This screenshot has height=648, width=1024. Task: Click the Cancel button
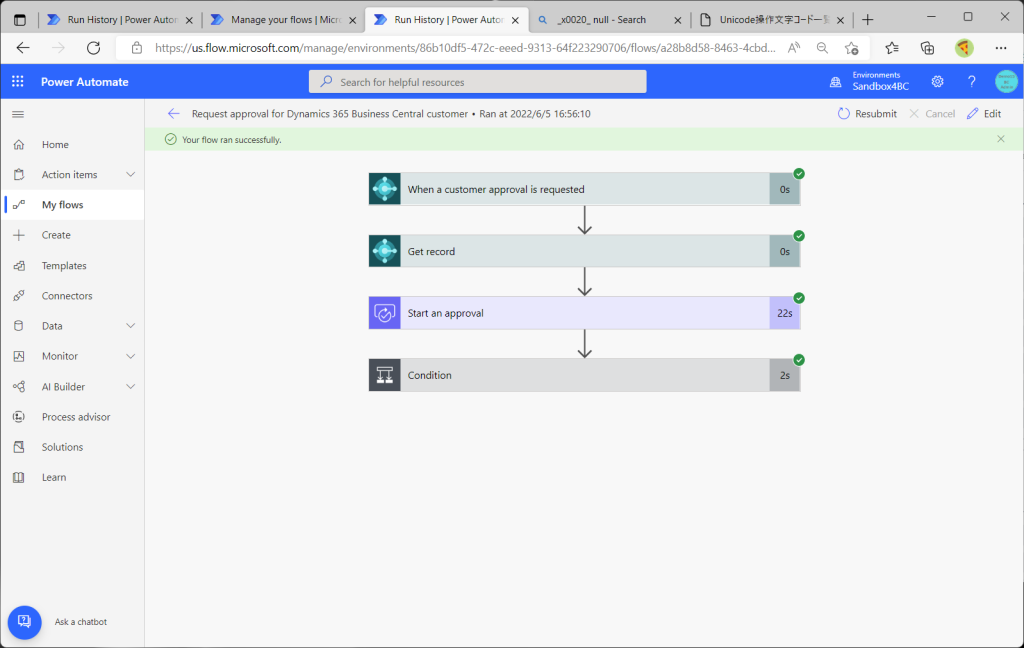[x=932, y=114]
